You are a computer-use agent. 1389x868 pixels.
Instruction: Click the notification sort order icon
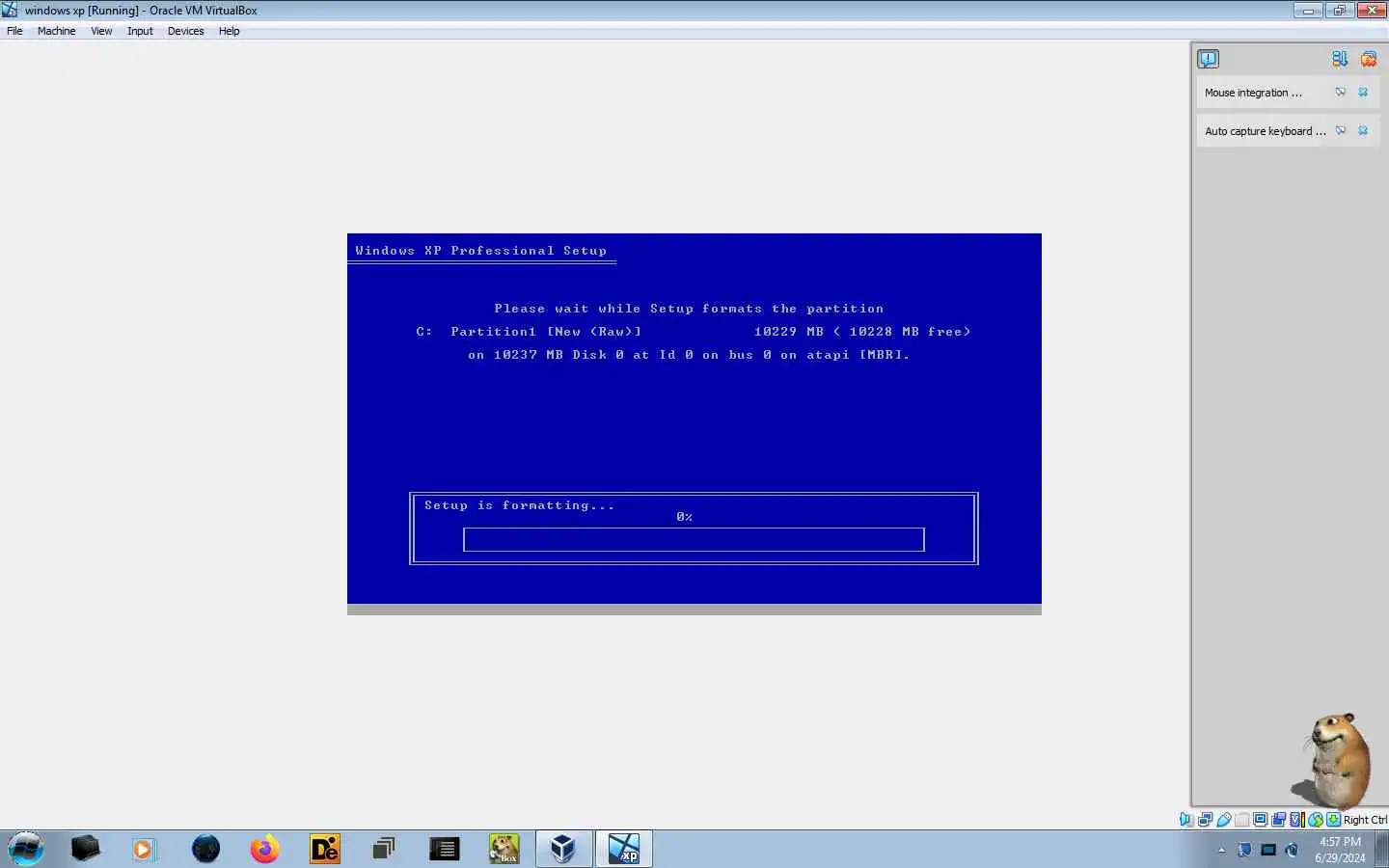click(1340, 59)
